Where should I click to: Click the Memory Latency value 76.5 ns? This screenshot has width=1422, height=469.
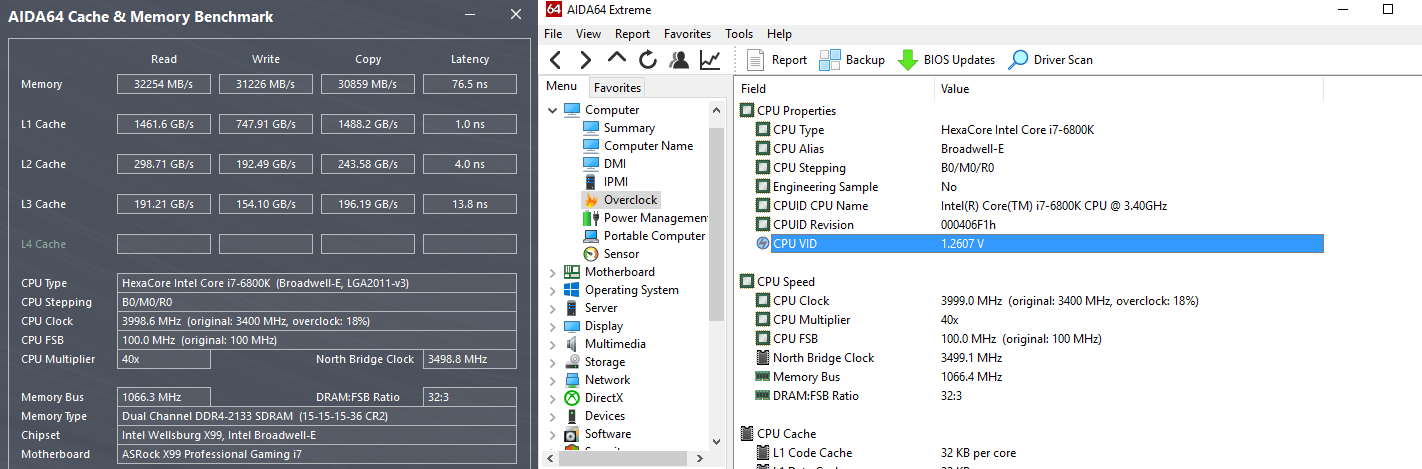click(469, 84)
